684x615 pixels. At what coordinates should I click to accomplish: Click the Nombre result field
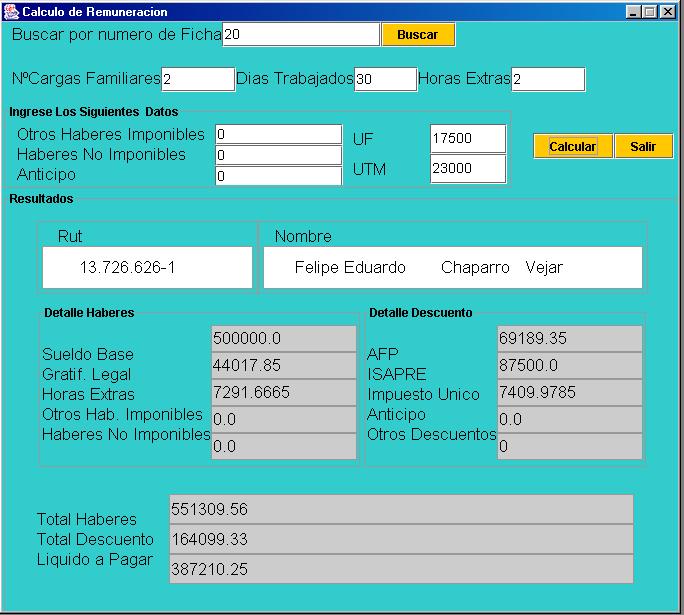(452, 268)
